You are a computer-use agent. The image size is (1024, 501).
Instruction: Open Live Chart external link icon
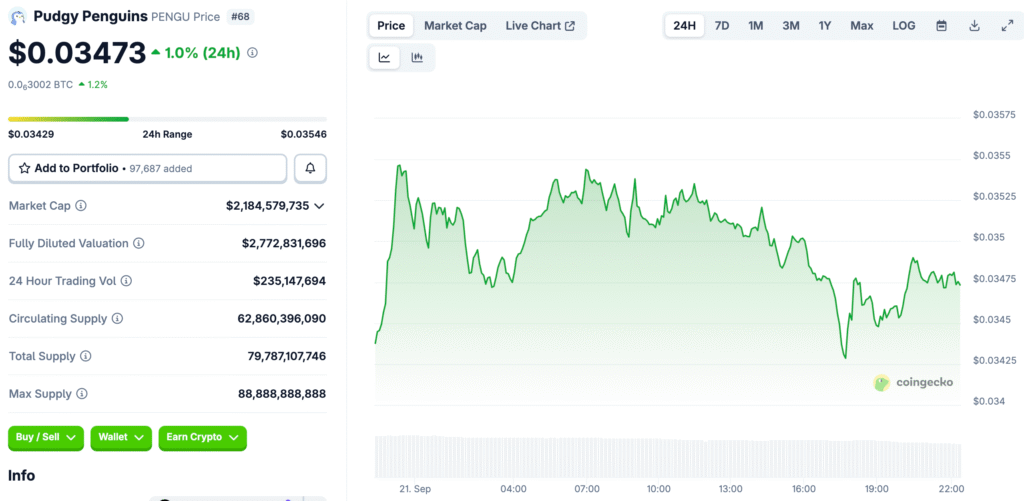tap(570, 26)
